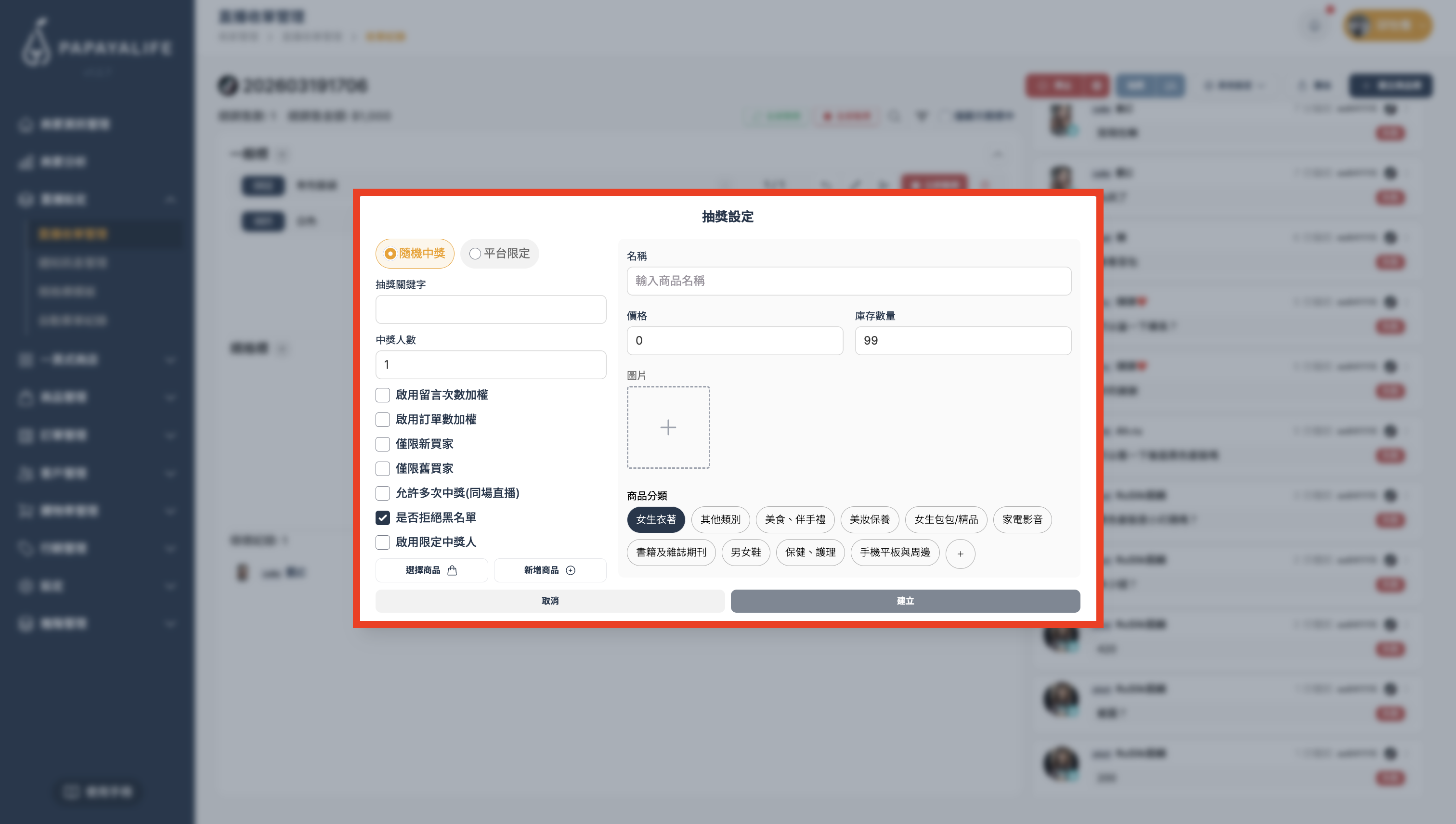Open the notification icon with red badge top right
This screenshot has width=1456, height=824.
[x=1313, y=26]
